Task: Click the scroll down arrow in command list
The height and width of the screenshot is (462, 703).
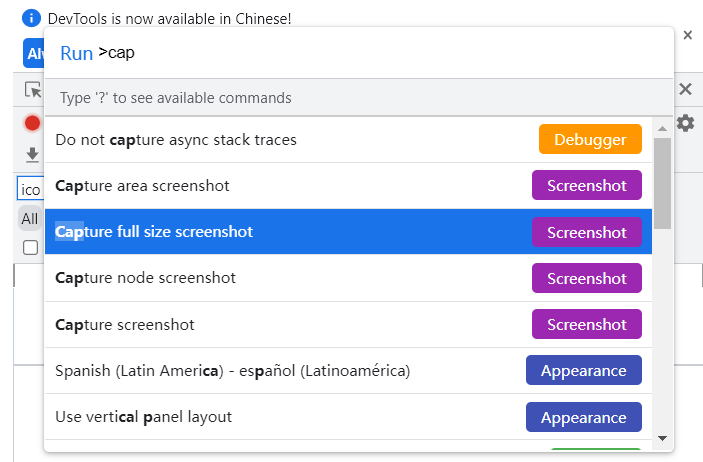Action: pos(662,438)
